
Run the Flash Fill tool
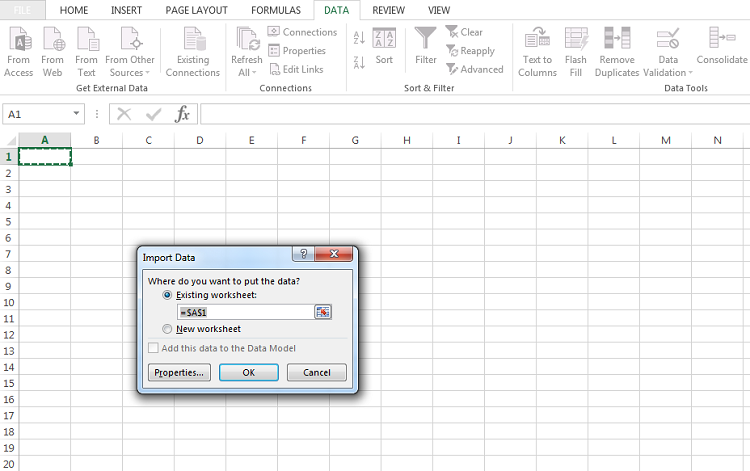576,40
